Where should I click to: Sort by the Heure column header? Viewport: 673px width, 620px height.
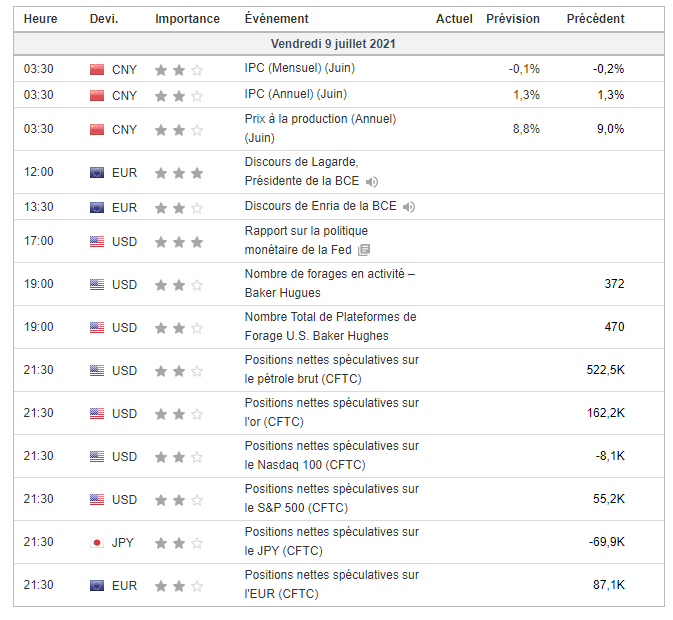(x=41, y=19)
